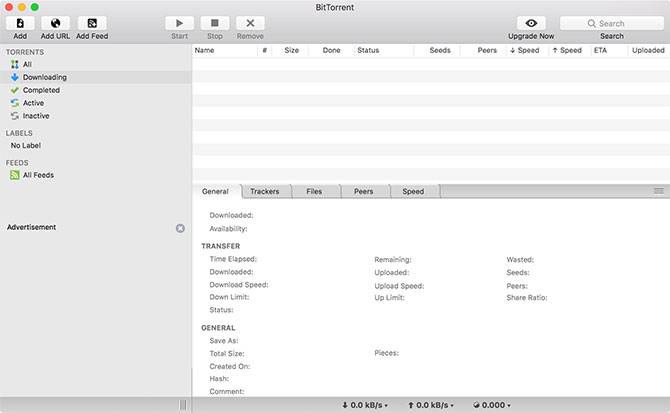Open the upload speed limit dropdown
Image resolution: width=670 pixels, height=413 pixels.
tap(431, 405)
